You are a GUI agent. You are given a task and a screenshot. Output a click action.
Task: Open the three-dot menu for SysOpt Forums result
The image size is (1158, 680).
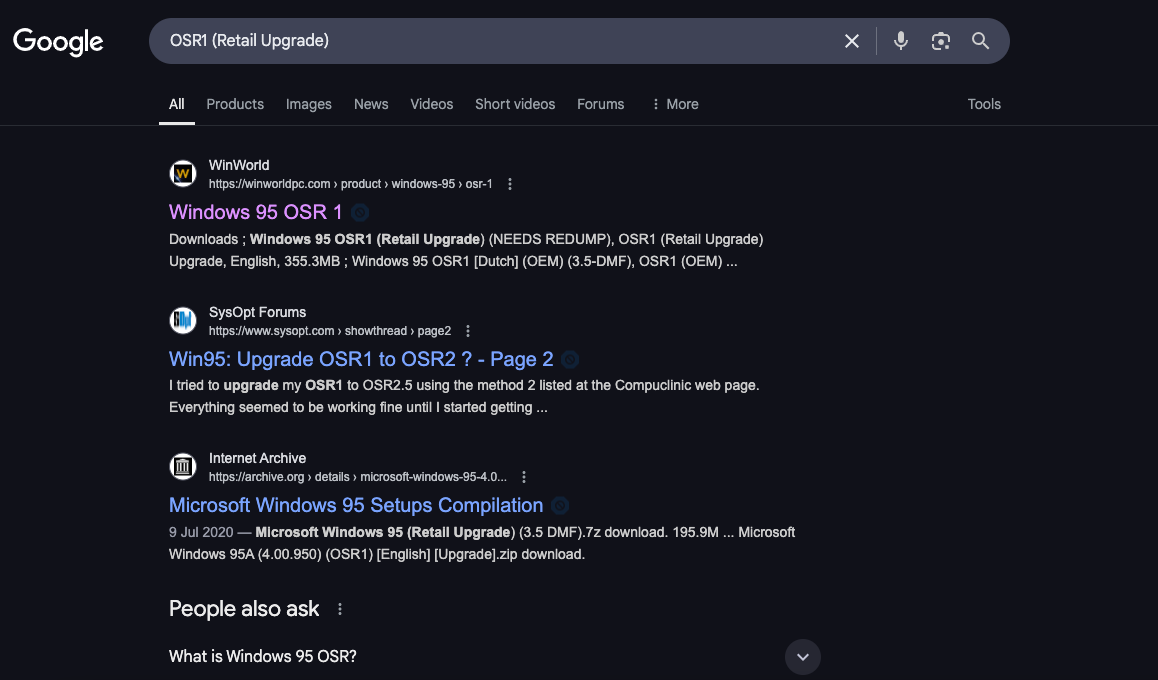click(467, 331)
